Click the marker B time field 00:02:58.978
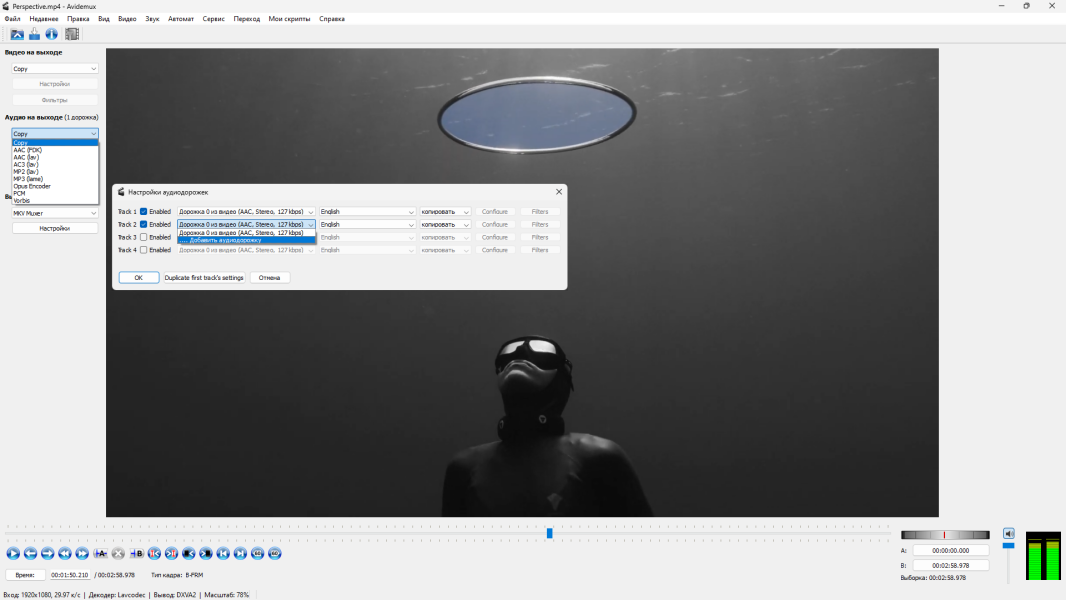The height and width of the screenshot is (600, 1066). pyautogui.click(x=950, y=565)
